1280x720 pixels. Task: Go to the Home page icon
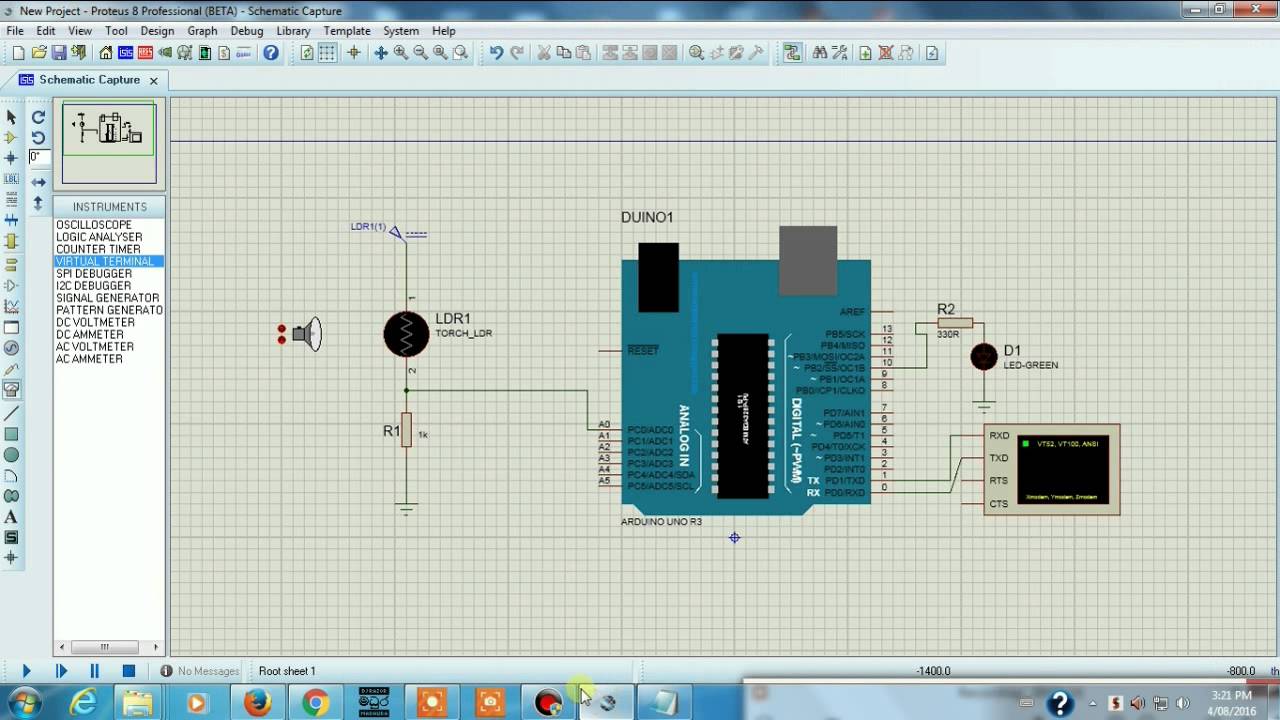pos(104,53)
